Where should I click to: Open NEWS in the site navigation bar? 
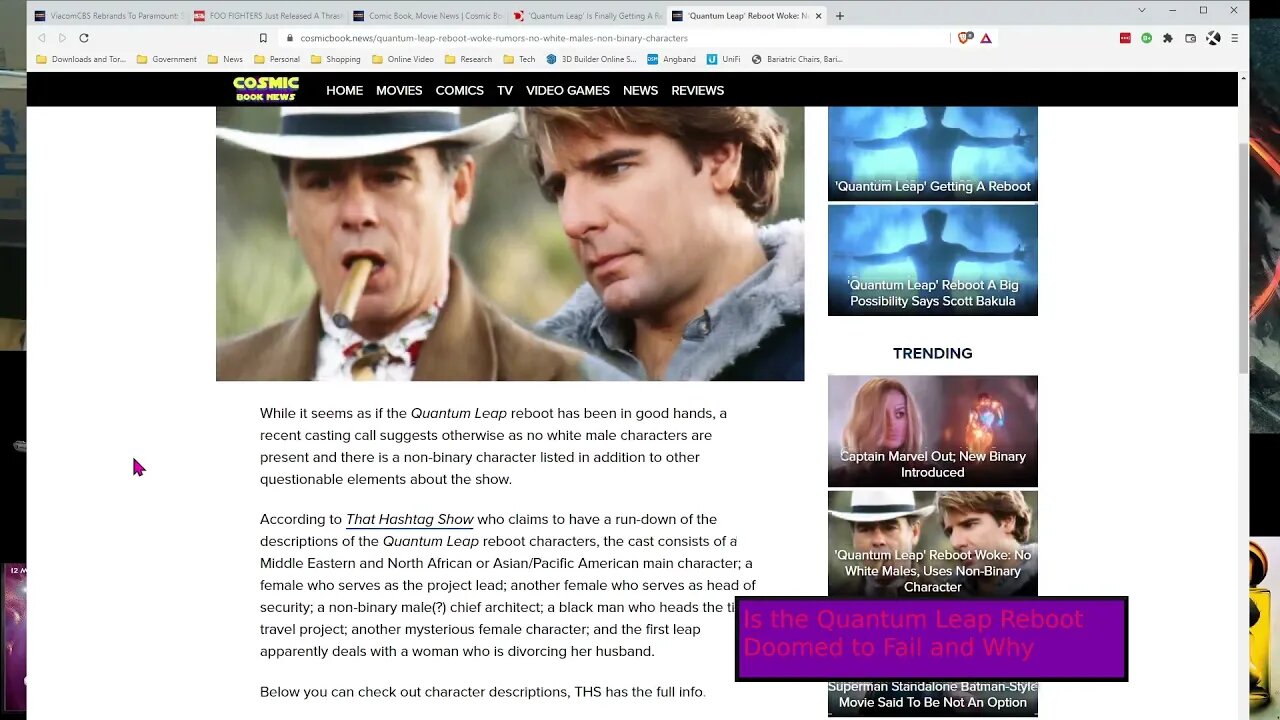(x=640, y=90)
